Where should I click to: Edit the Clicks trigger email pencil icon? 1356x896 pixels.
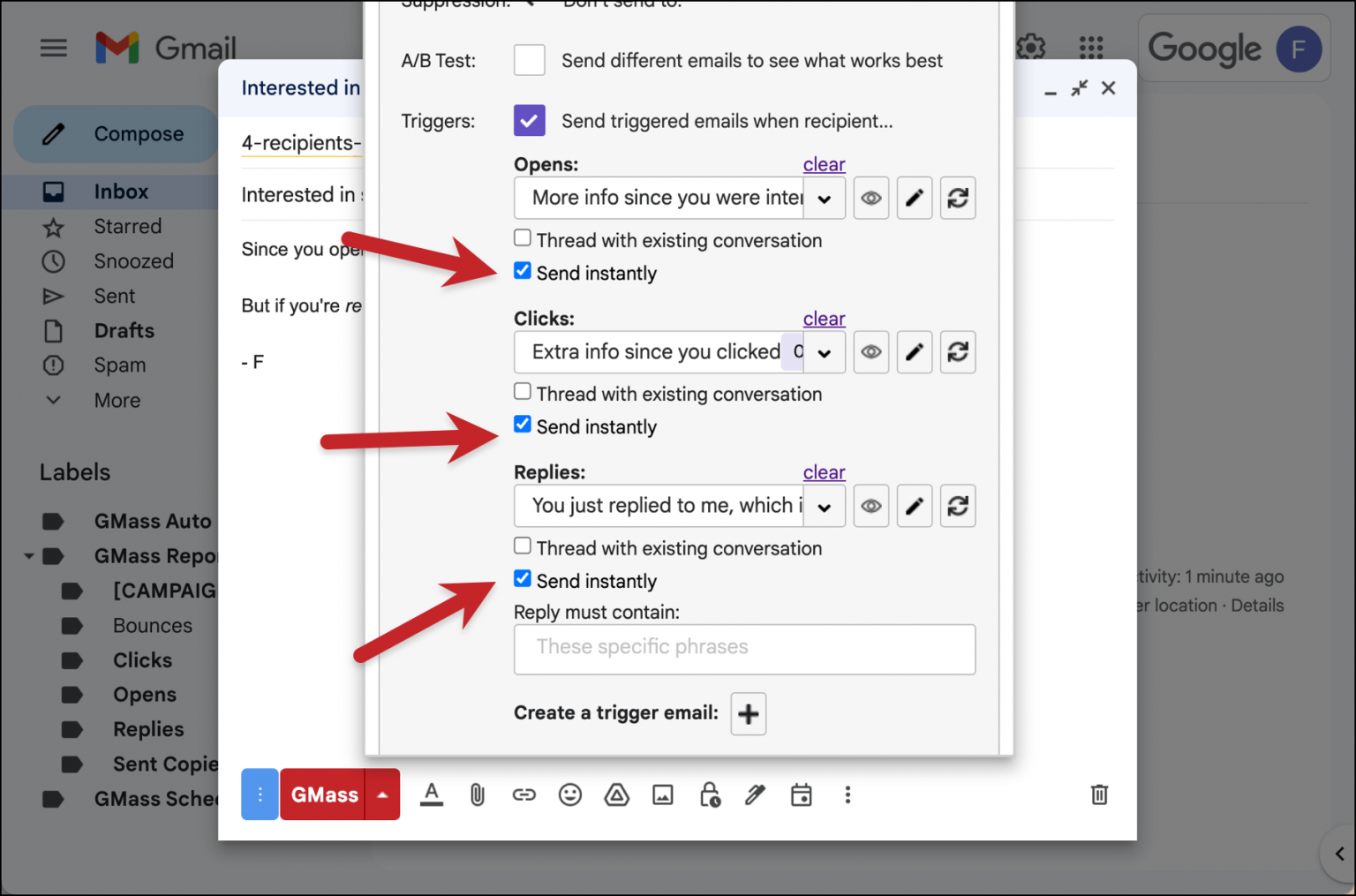pos(914,352)
